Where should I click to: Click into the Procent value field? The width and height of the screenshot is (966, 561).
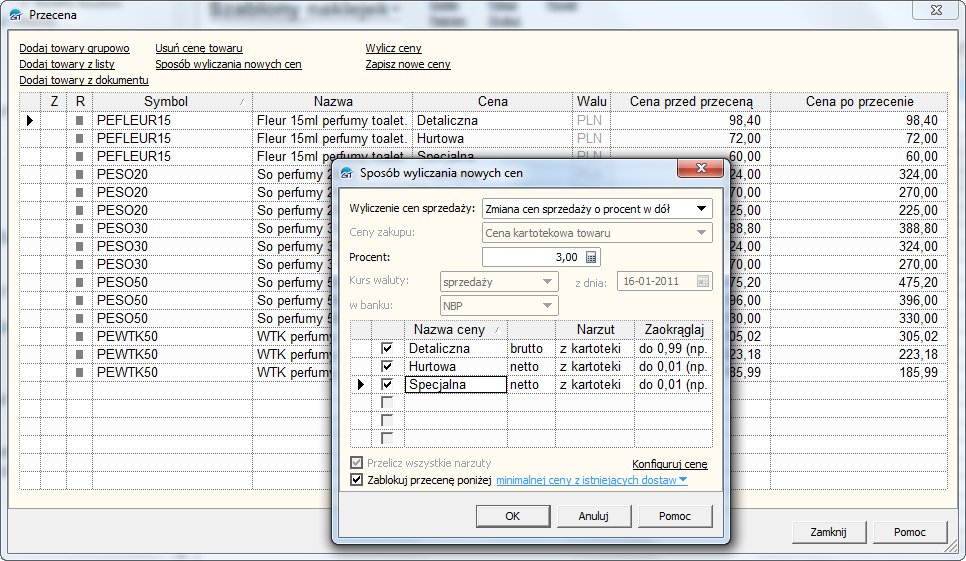(530, 257)
